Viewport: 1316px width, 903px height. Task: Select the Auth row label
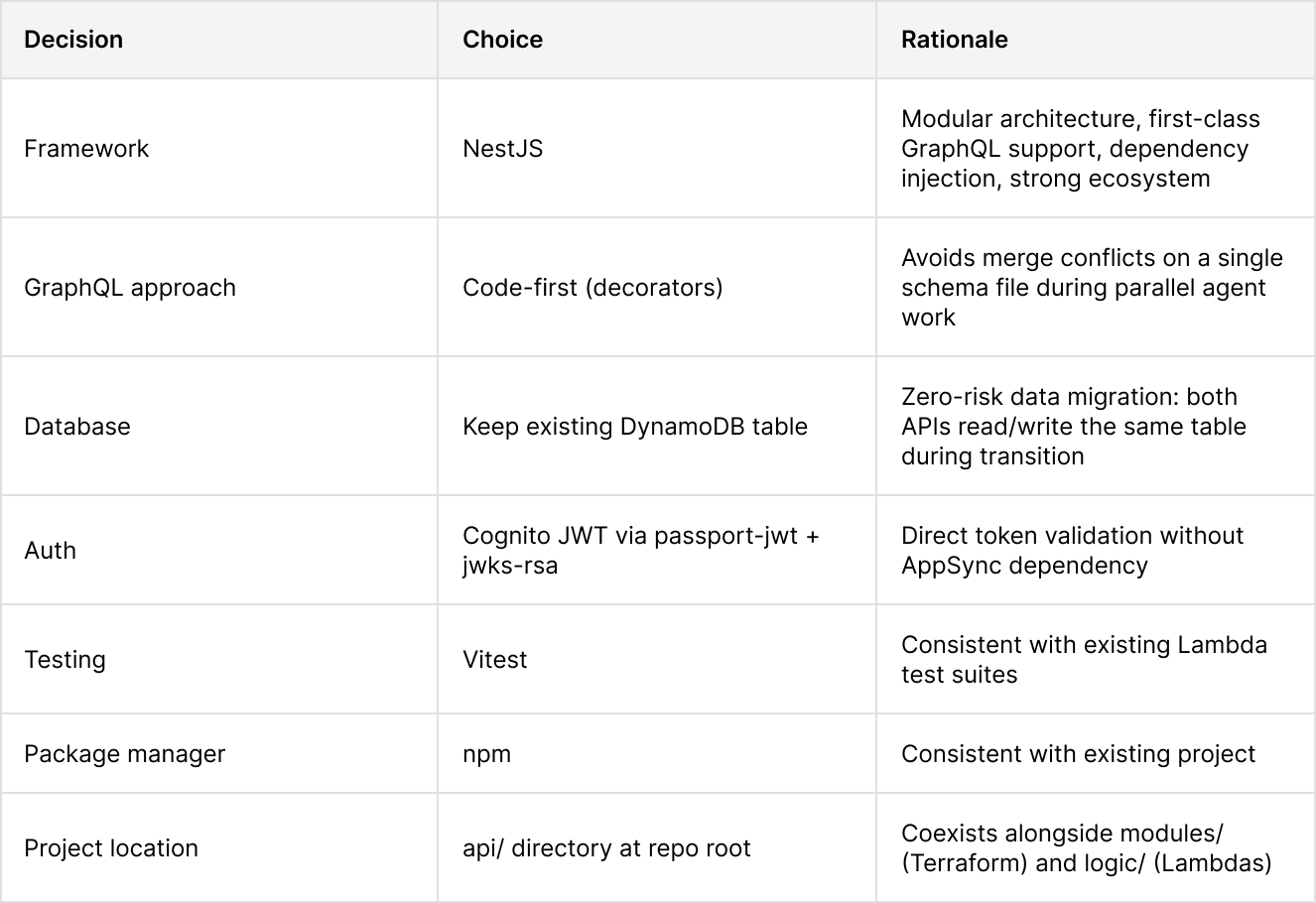50,551
